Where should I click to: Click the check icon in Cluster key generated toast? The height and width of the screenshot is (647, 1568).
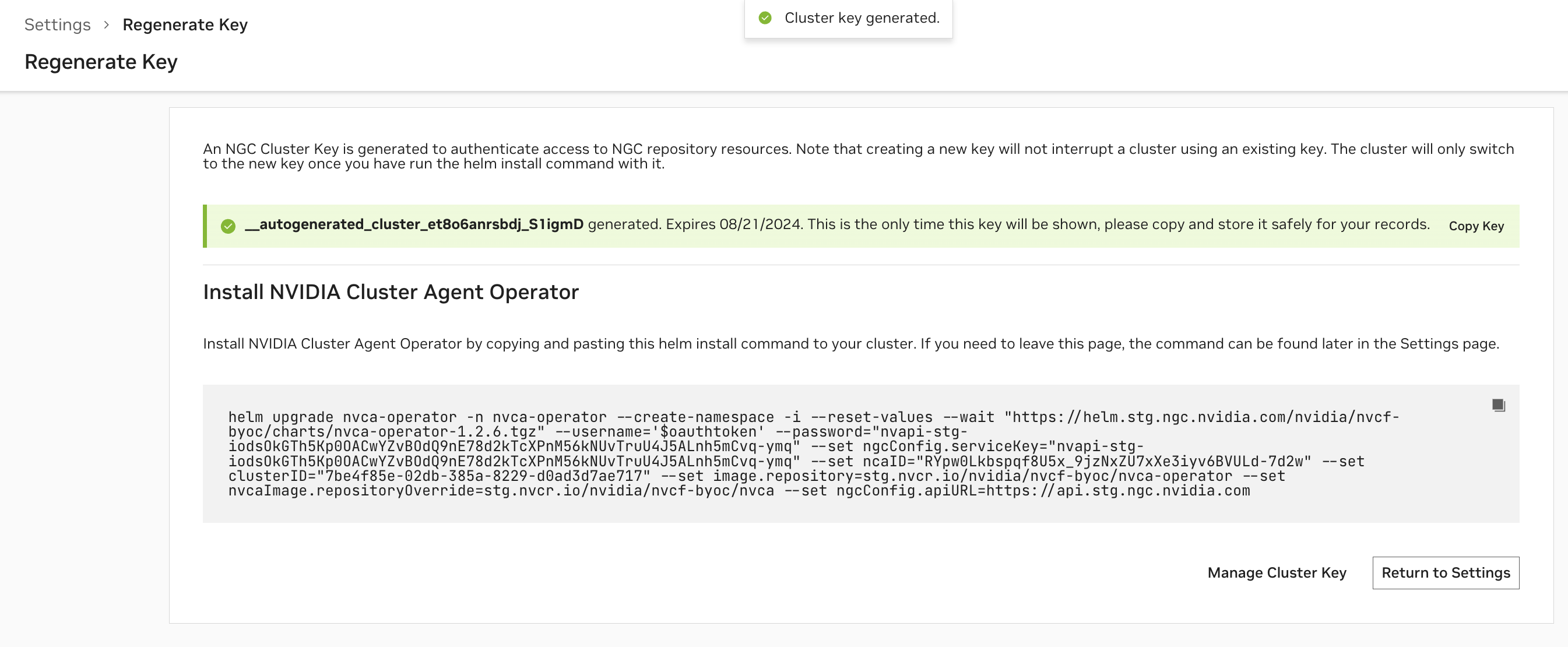[x=765, y=18]
